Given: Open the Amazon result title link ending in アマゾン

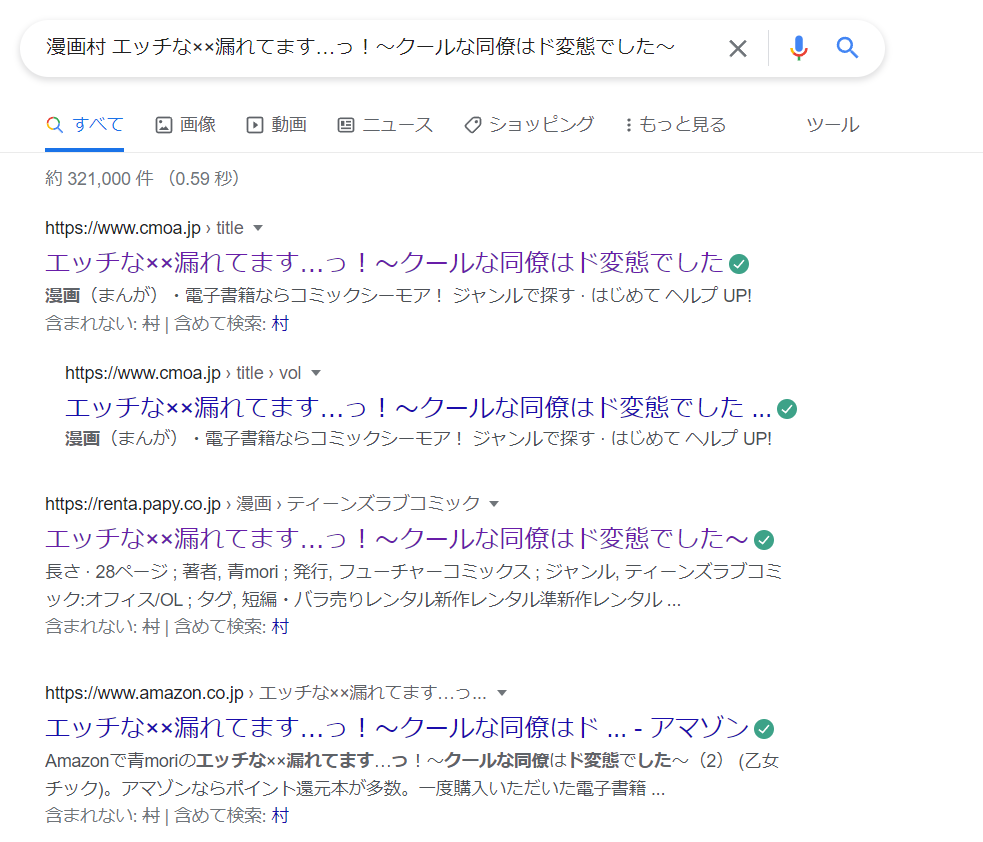Looking at the screenshot, I should (397, 727).
